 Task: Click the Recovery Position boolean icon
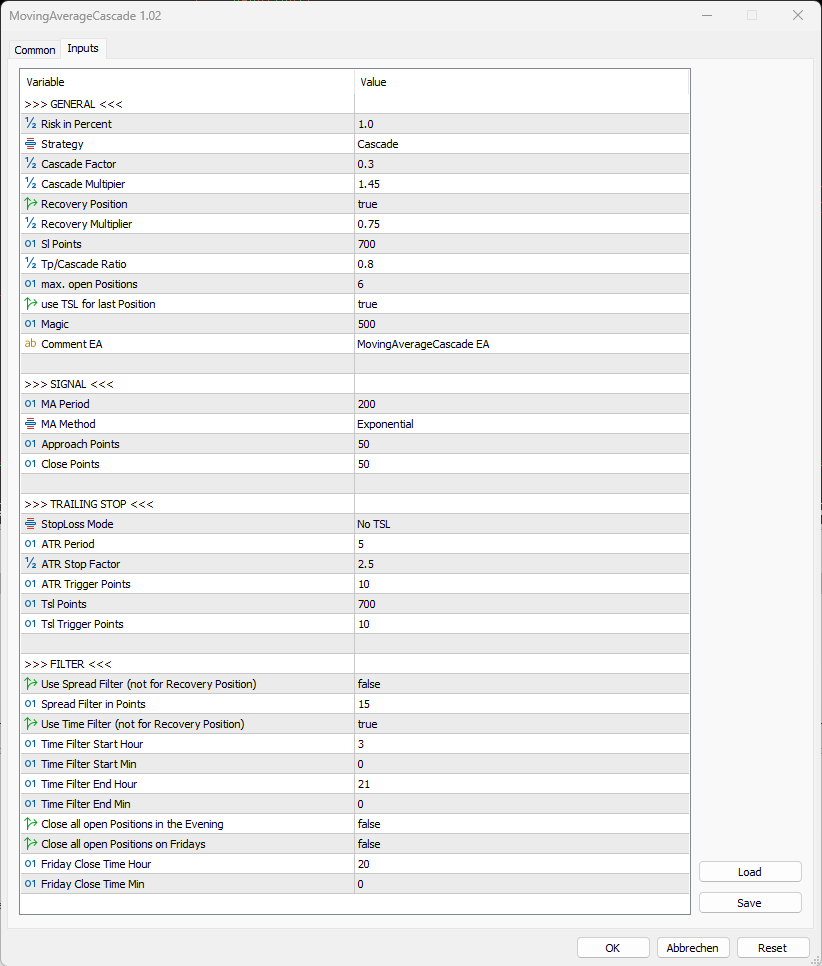tap(31, 204)
